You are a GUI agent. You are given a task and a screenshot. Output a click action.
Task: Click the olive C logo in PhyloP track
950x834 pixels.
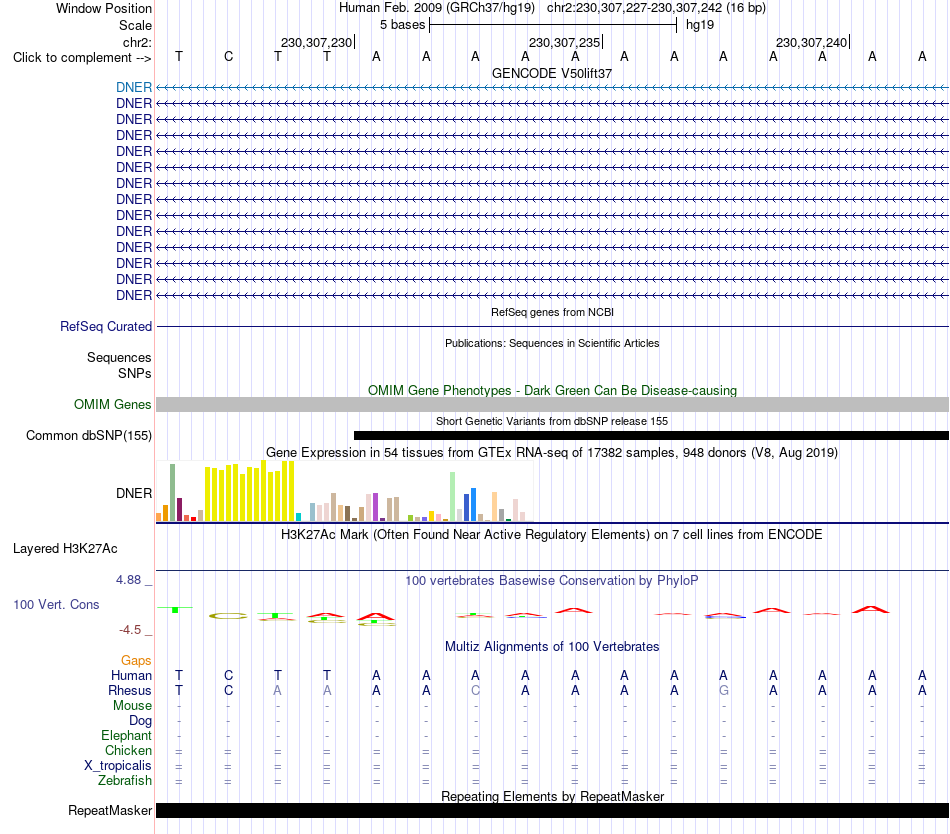228,616
